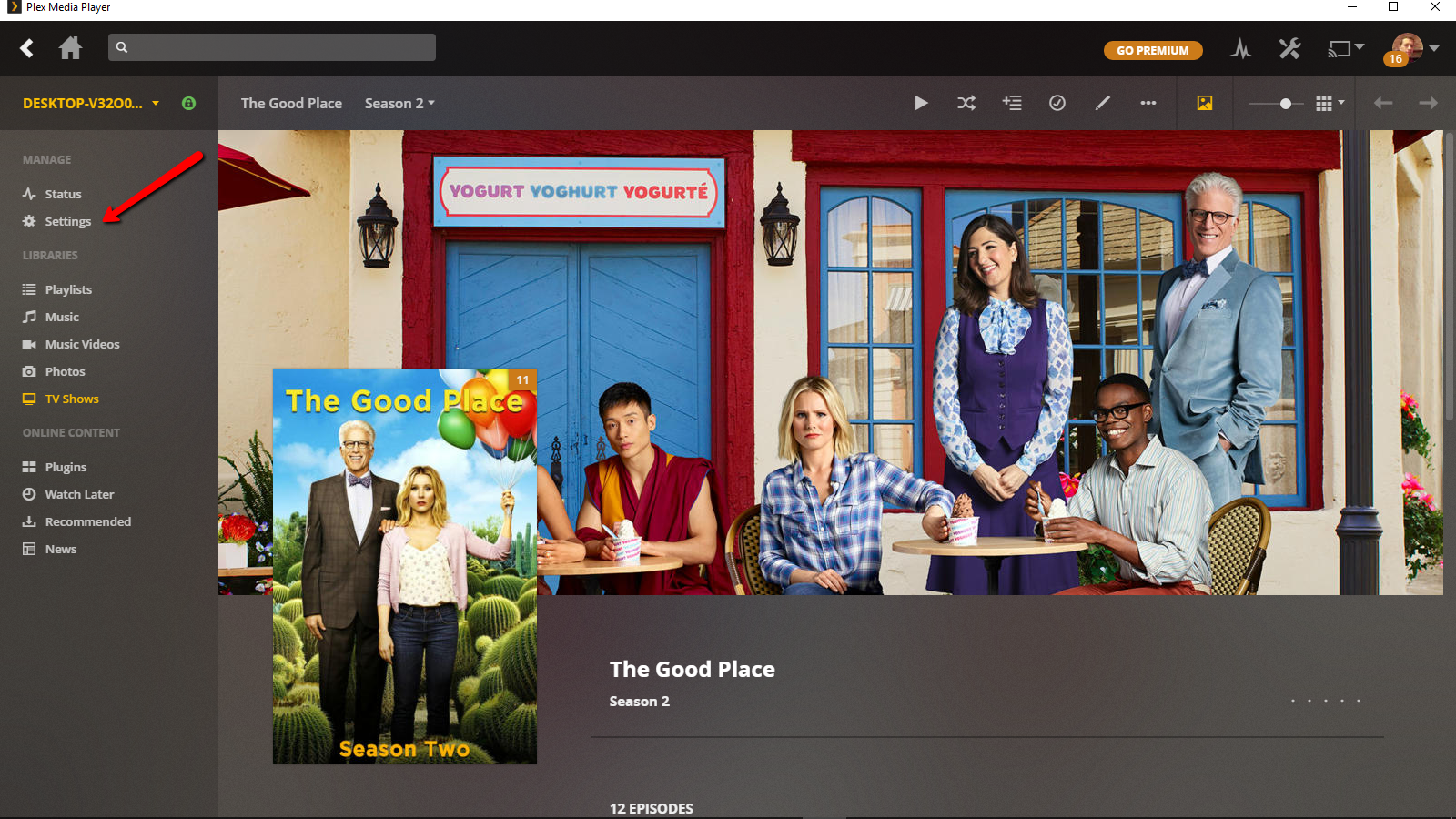Play the season with the Play icon
The width and height of the screenshot is (1456, 819).
(921, 103)
